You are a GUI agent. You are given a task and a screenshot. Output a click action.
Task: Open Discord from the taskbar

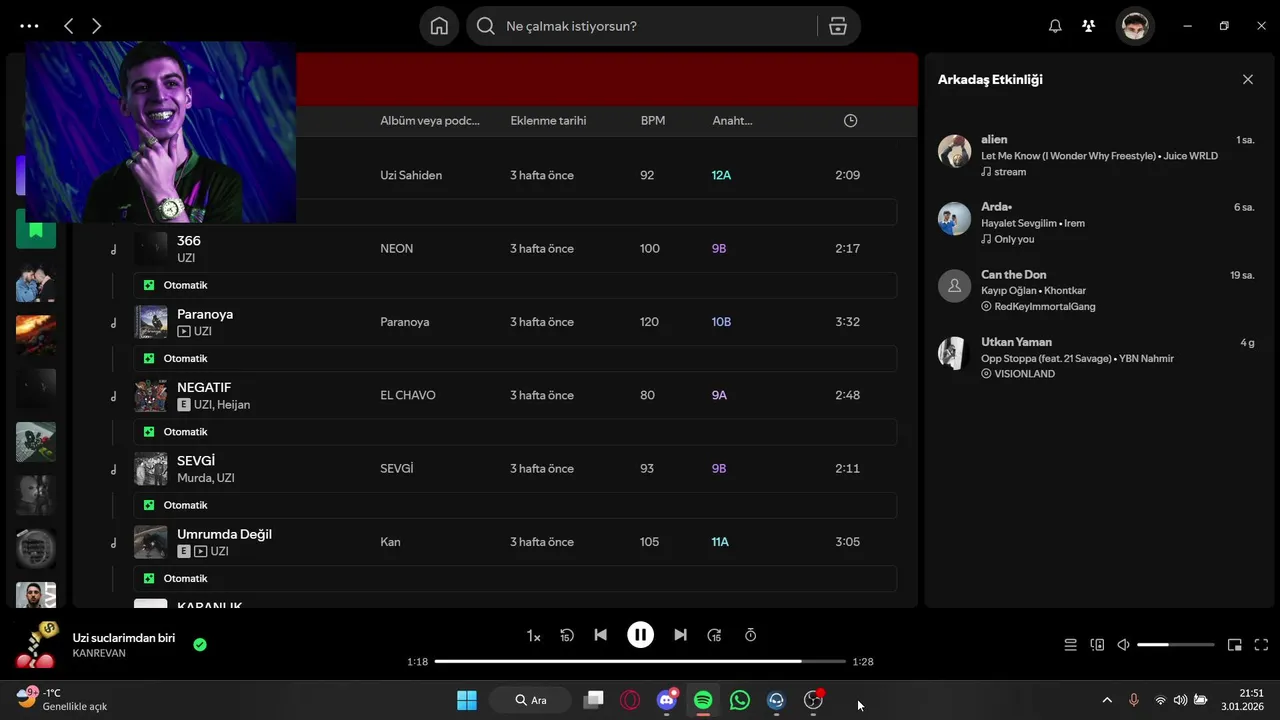667,700
